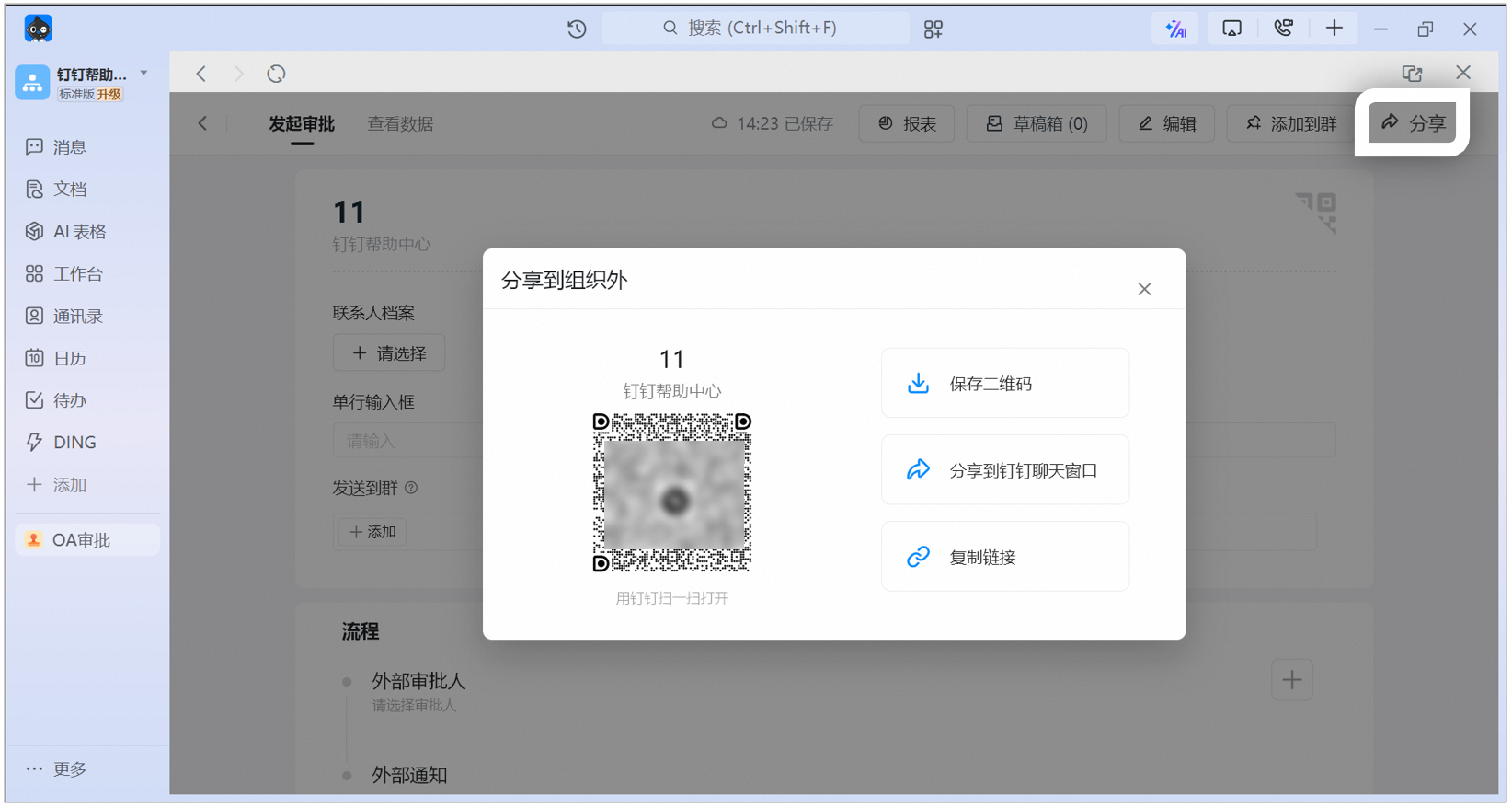Click the 14:23 已保存 status
The image size is (1512, 808).
click(773, 123)
